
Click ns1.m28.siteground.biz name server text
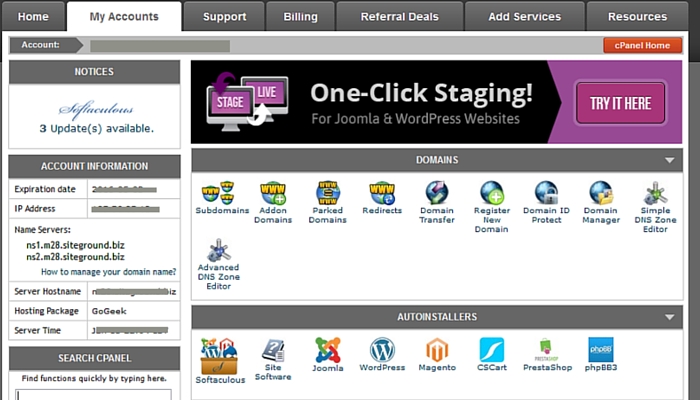(75, 246)
